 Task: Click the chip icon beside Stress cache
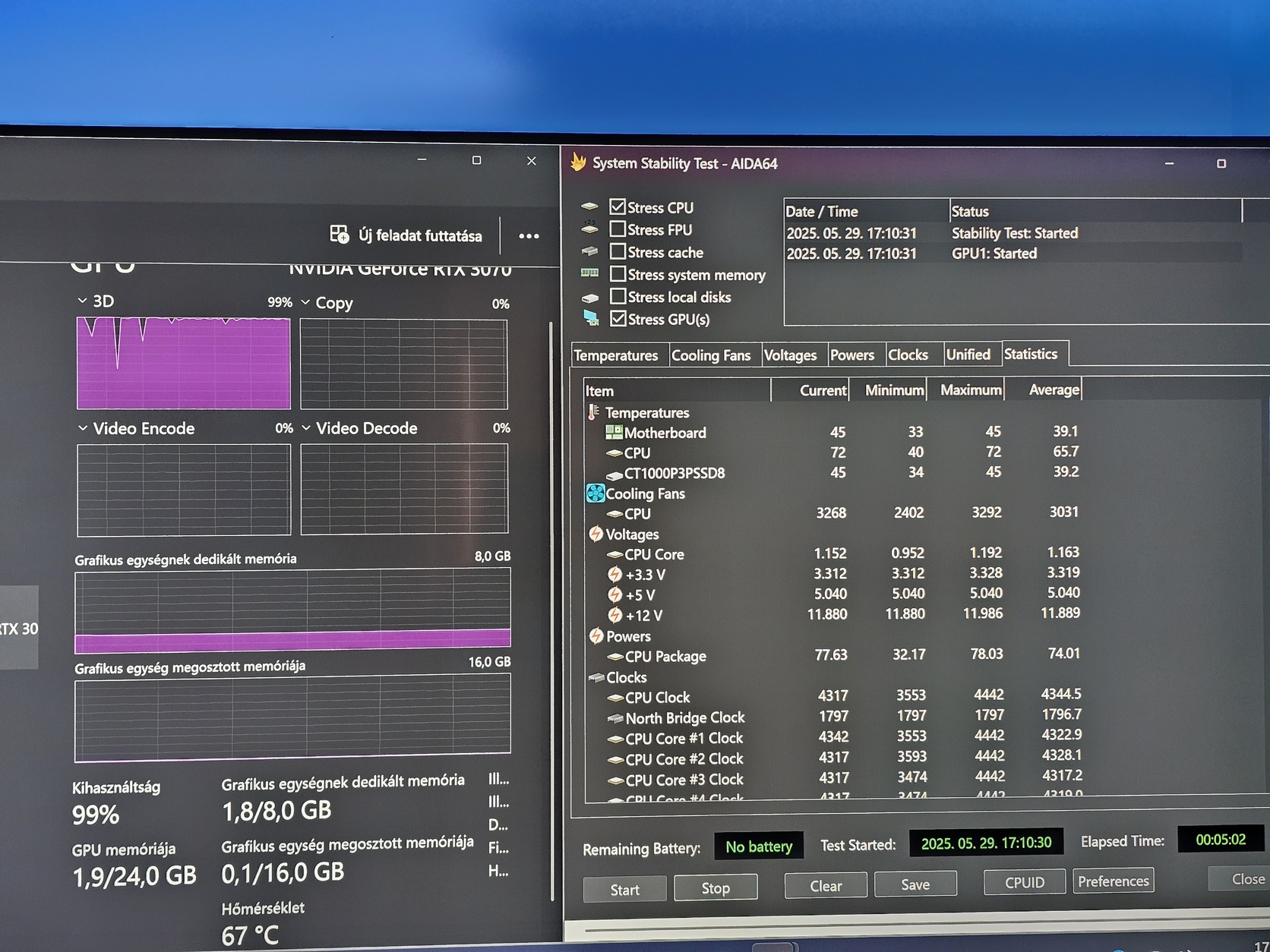tap(589, 251)
